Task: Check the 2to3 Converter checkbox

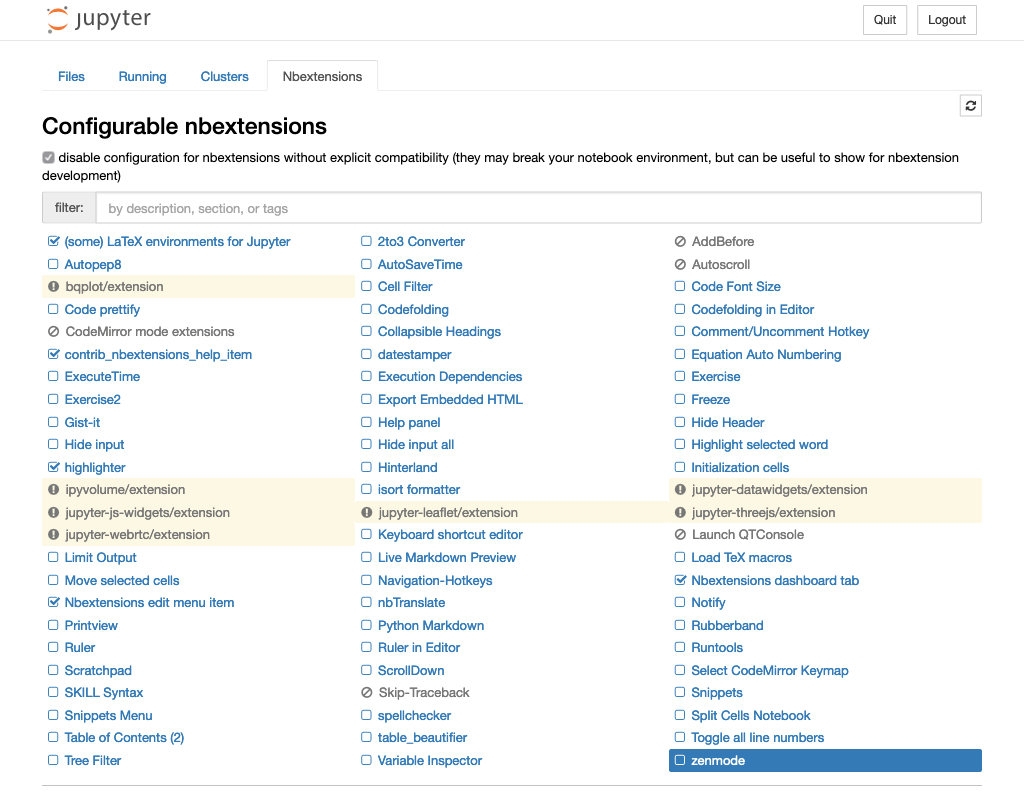Action: coord(366,241)
